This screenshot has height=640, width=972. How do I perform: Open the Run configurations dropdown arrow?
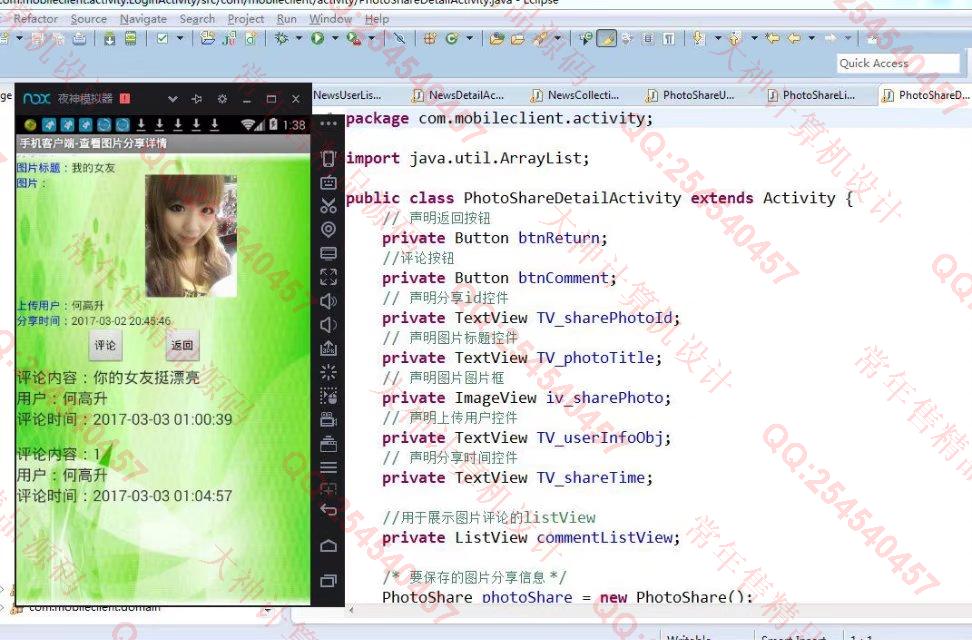point(335,39)
